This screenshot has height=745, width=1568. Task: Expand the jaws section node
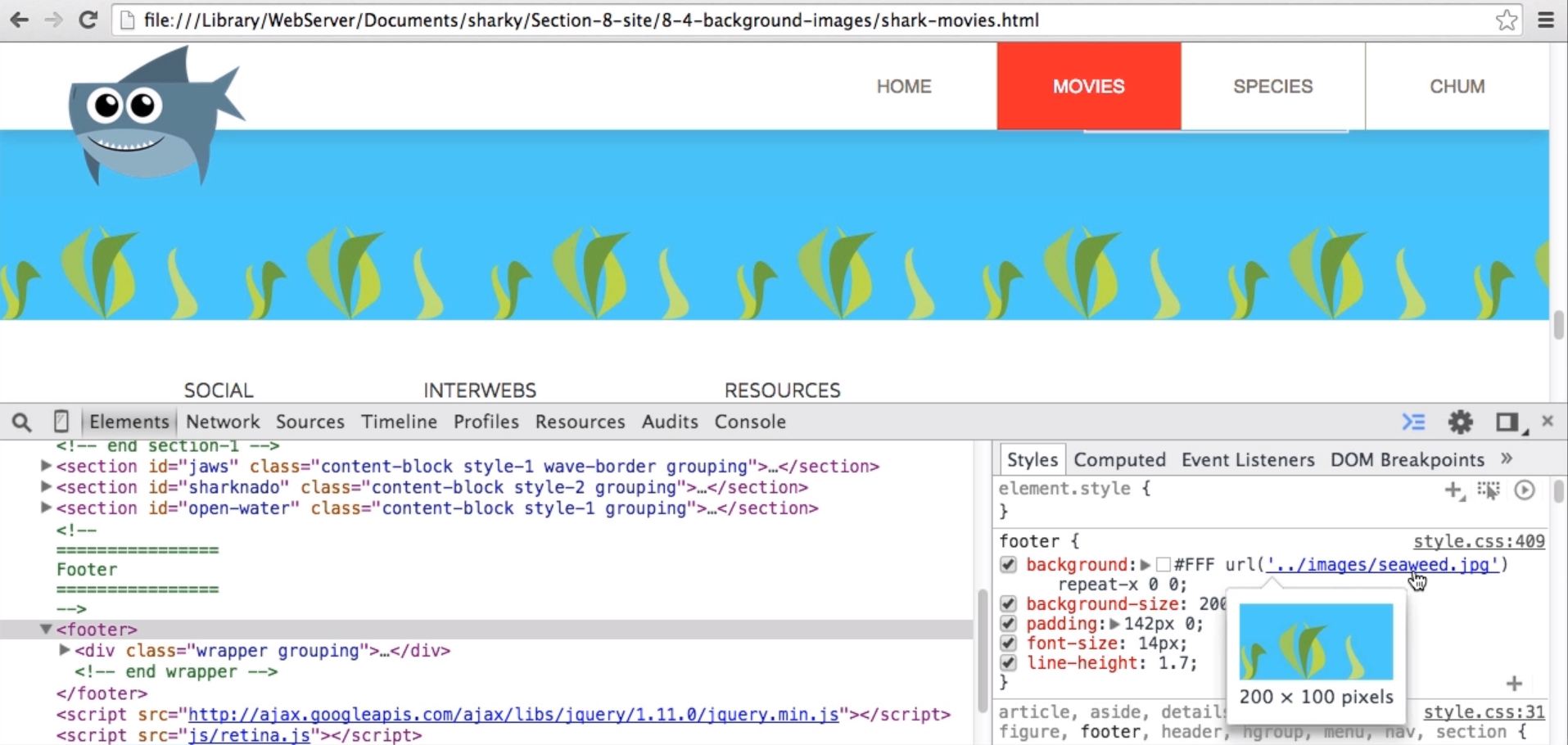47,466
